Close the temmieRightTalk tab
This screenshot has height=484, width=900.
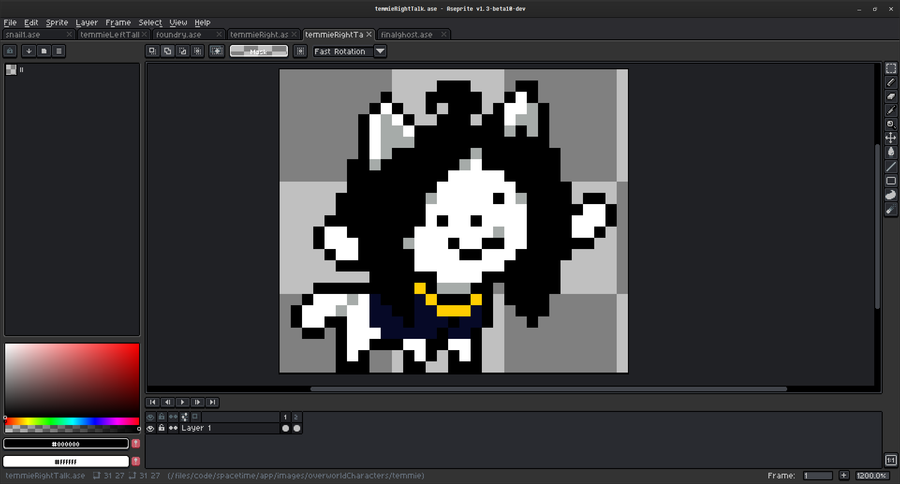369,34
